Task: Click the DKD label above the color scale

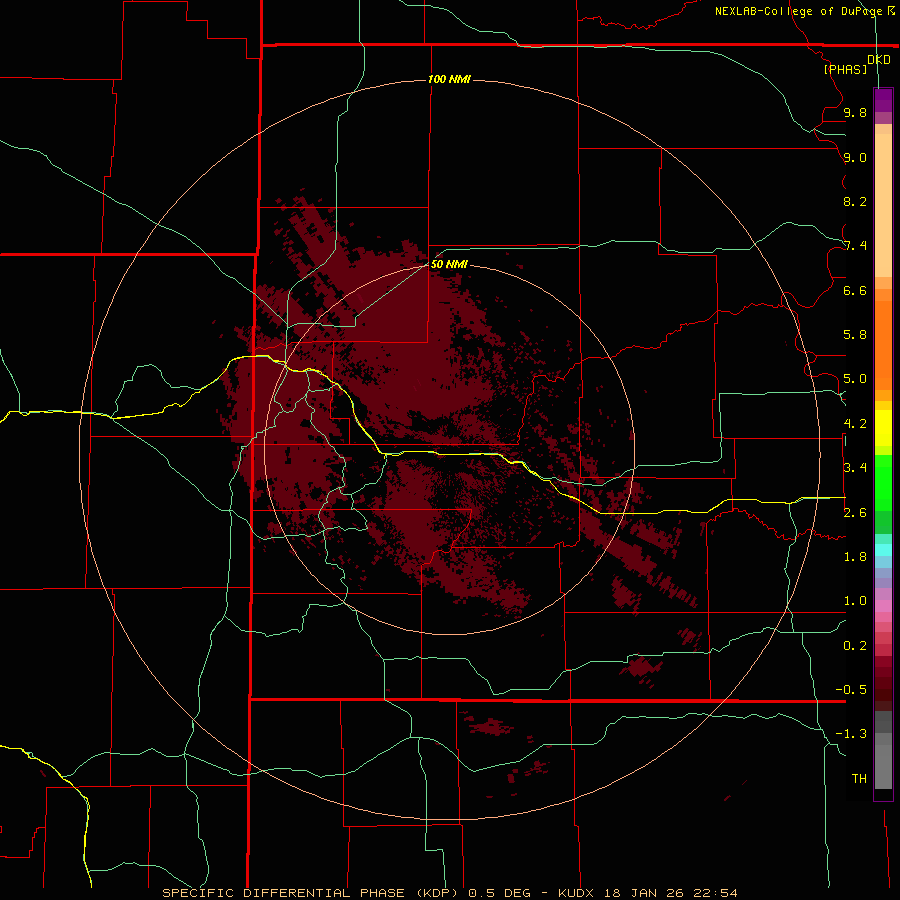Action: [879, 60]
